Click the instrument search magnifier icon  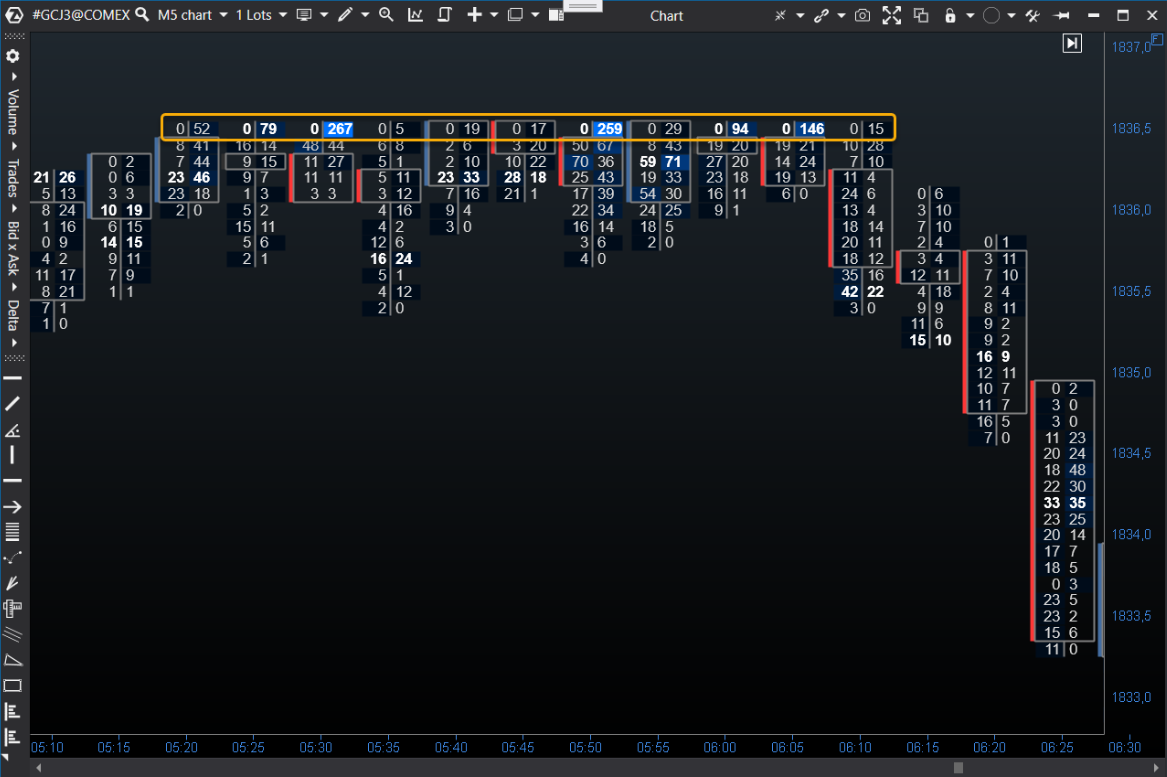click(142, 15)
